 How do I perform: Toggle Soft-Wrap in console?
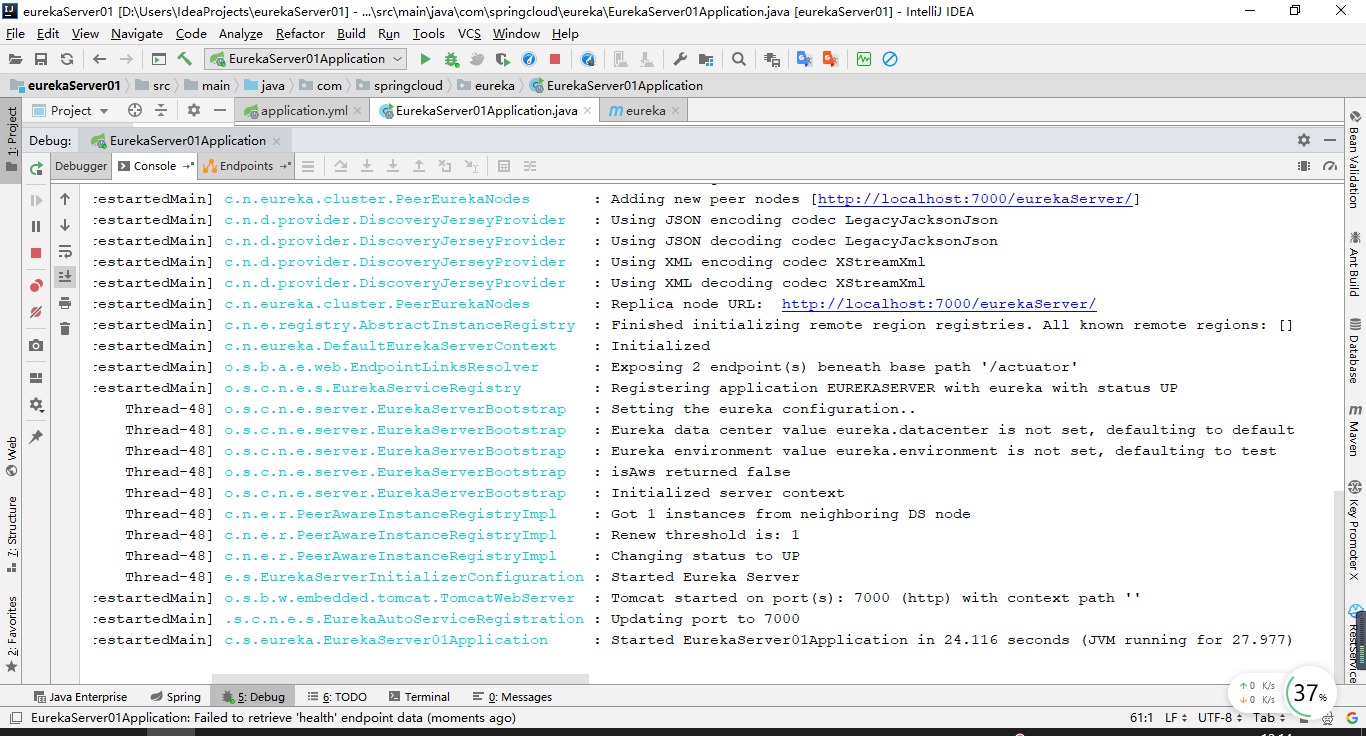tap(65, 251)
